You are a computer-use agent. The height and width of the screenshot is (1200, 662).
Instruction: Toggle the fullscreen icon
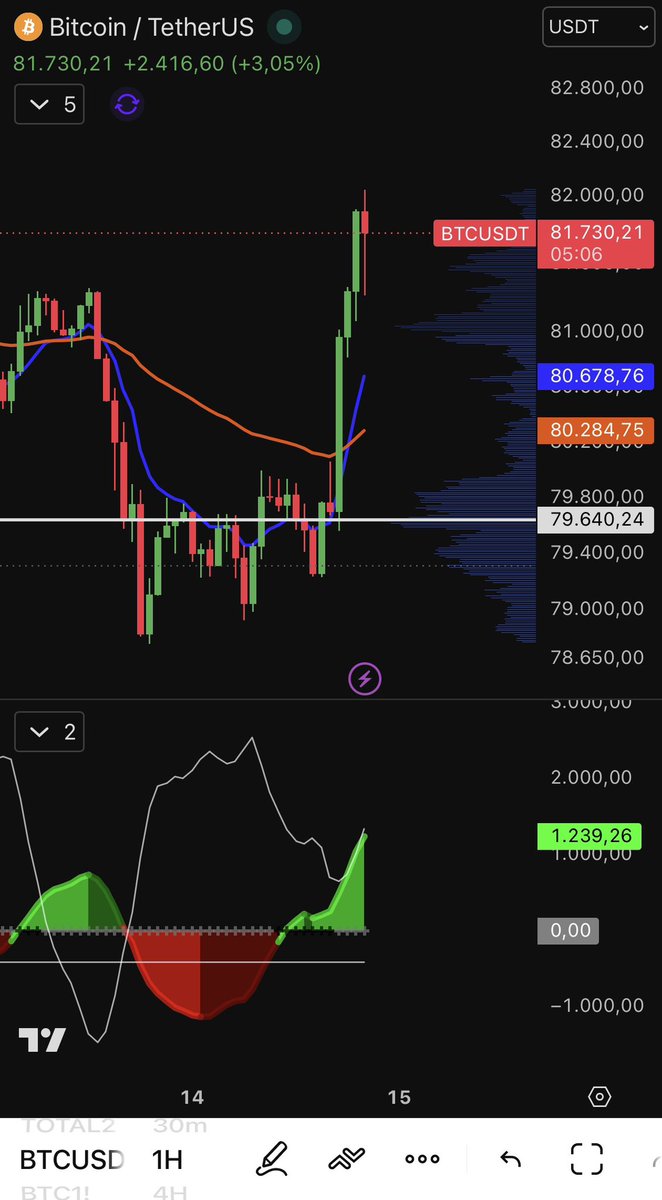point(586,1160)
